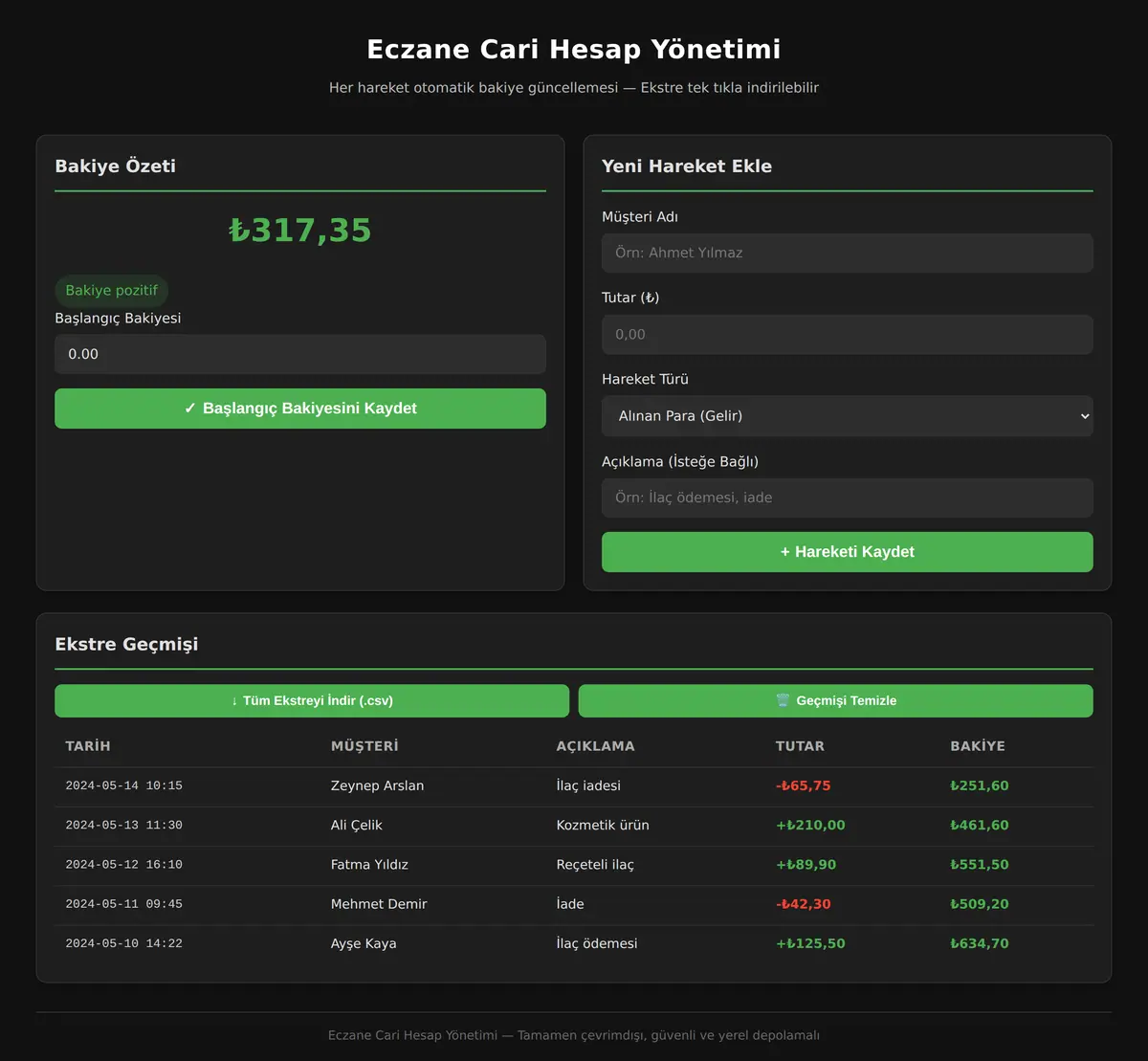Click the BAKİYE column header
This screenshot has width=1148, height=1061.
(978, 746)
